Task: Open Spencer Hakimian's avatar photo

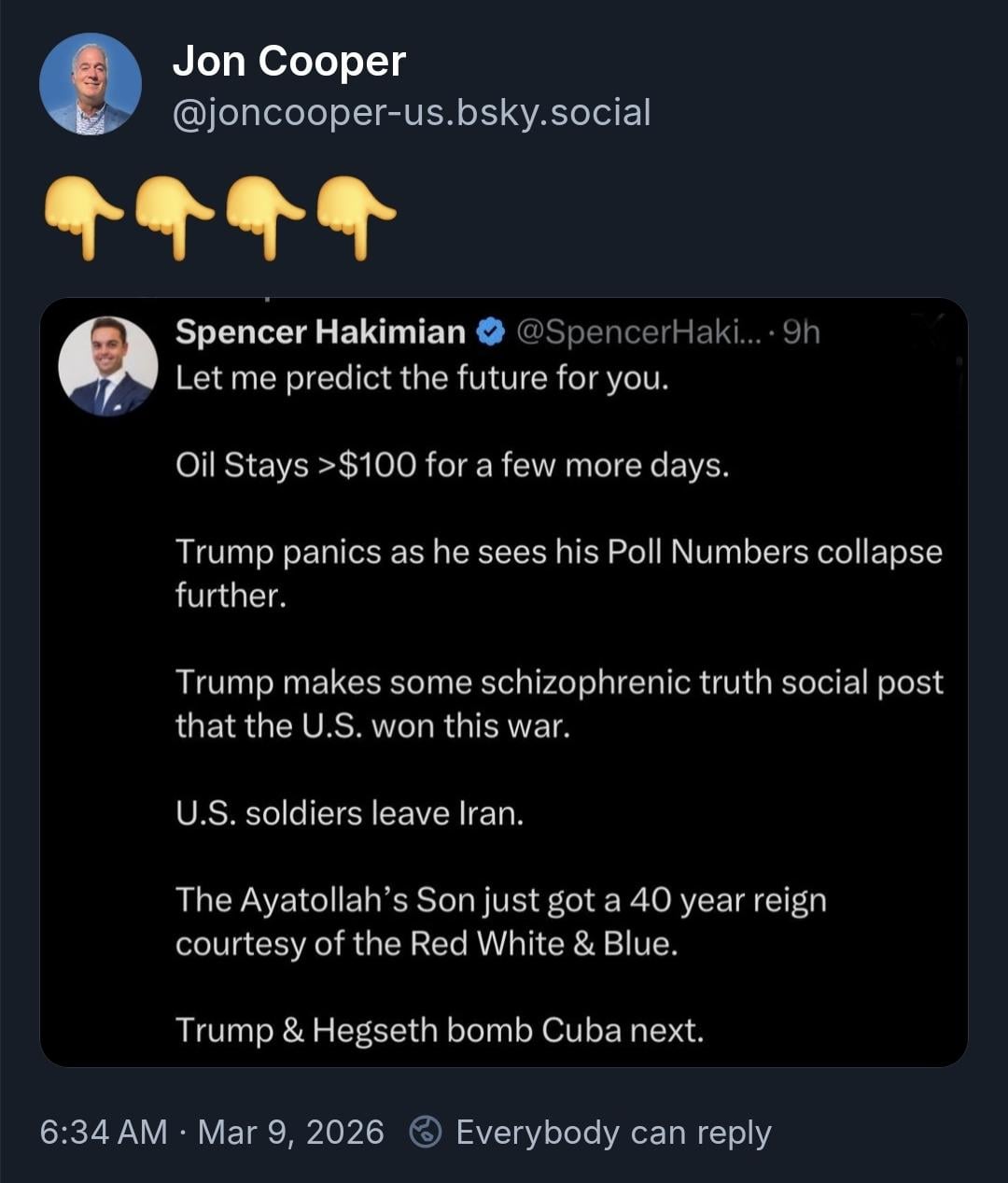Action: coord(108,366)
